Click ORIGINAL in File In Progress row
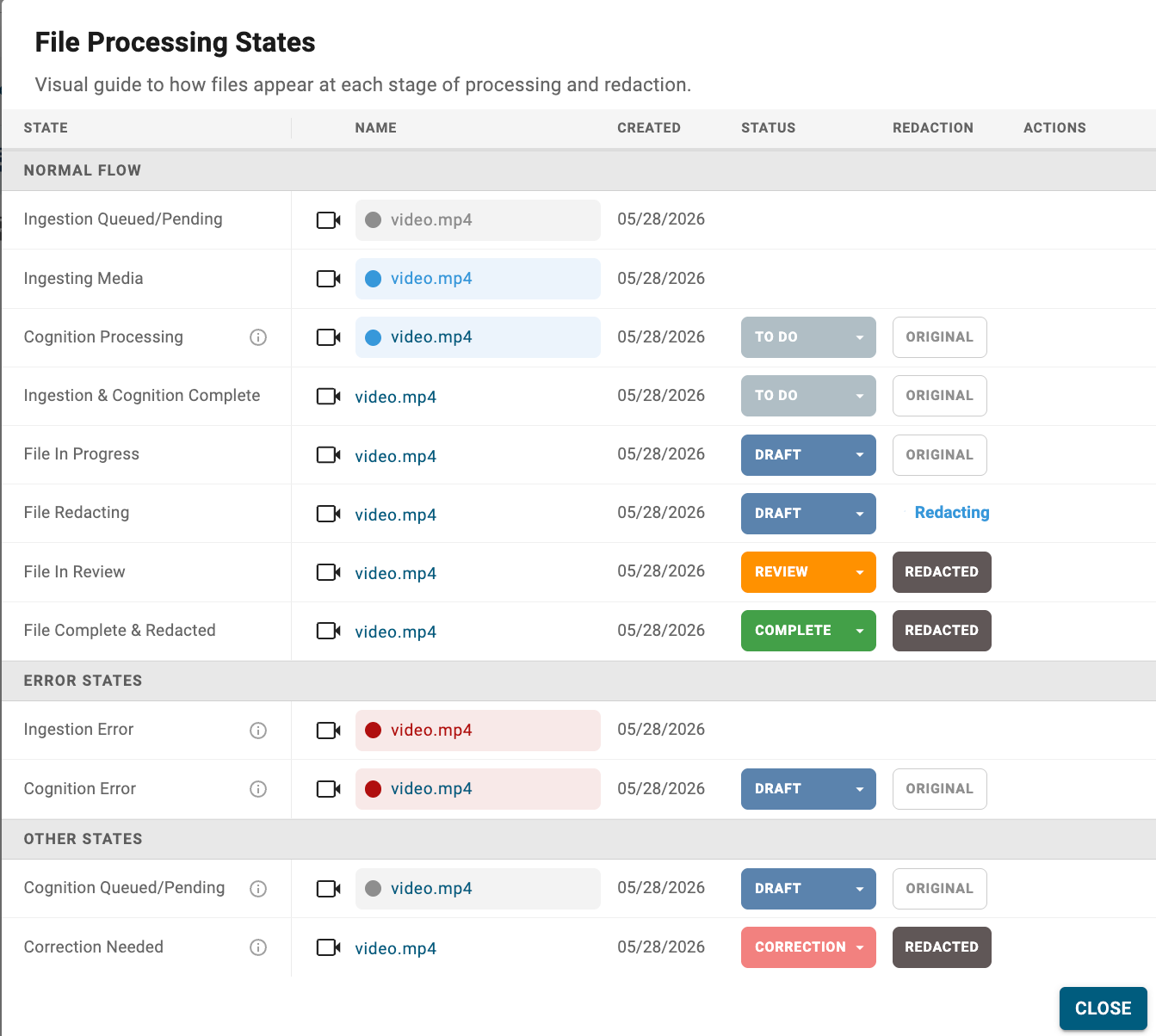The image size is (1156, 1036). [x=939, y=455]
